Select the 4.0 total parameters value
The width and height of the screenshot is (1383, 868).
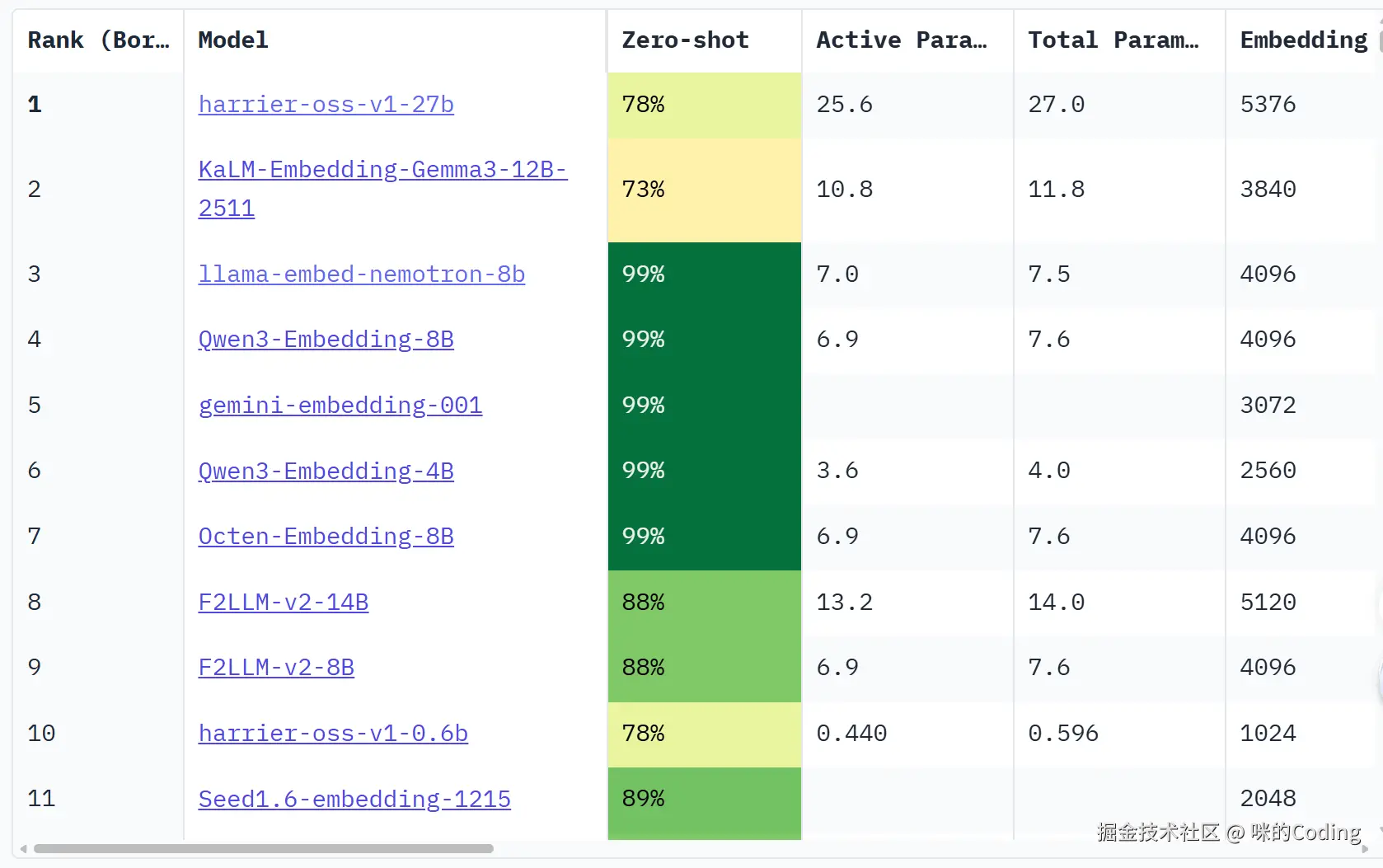[x=1049, y=471]
